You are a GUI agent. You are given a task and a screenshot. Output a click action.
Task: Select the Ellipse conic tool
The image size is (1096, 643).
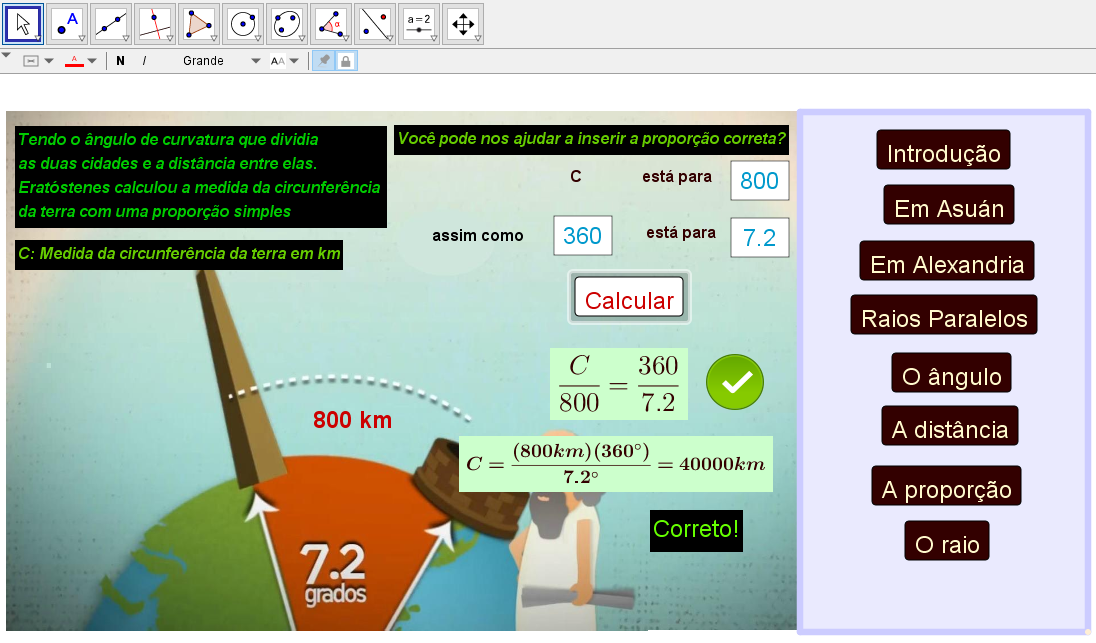click(287, 24)
